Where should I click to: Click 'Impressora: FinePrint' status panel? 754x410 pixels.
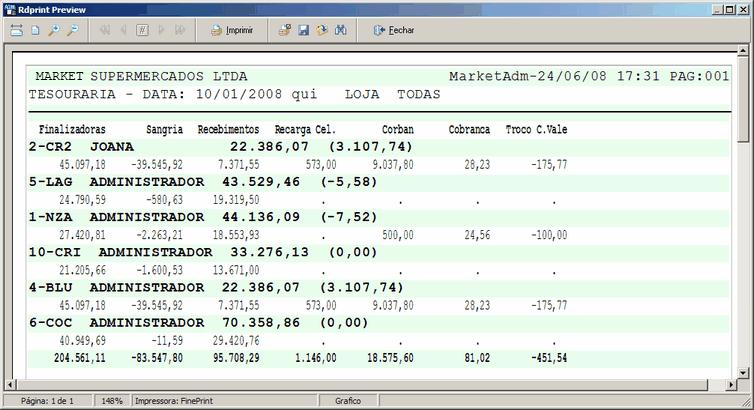225,401
